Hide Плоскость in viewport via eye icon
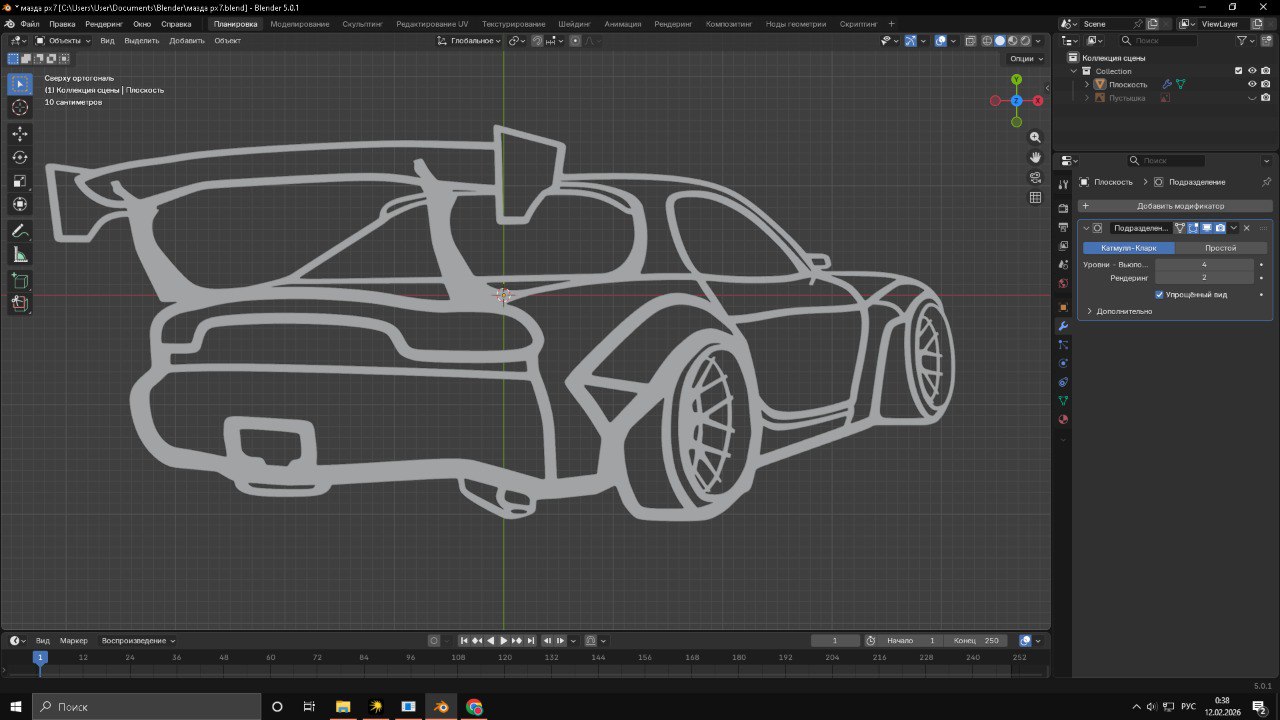Screen dimensions: 1280x720 point(1252,85)
